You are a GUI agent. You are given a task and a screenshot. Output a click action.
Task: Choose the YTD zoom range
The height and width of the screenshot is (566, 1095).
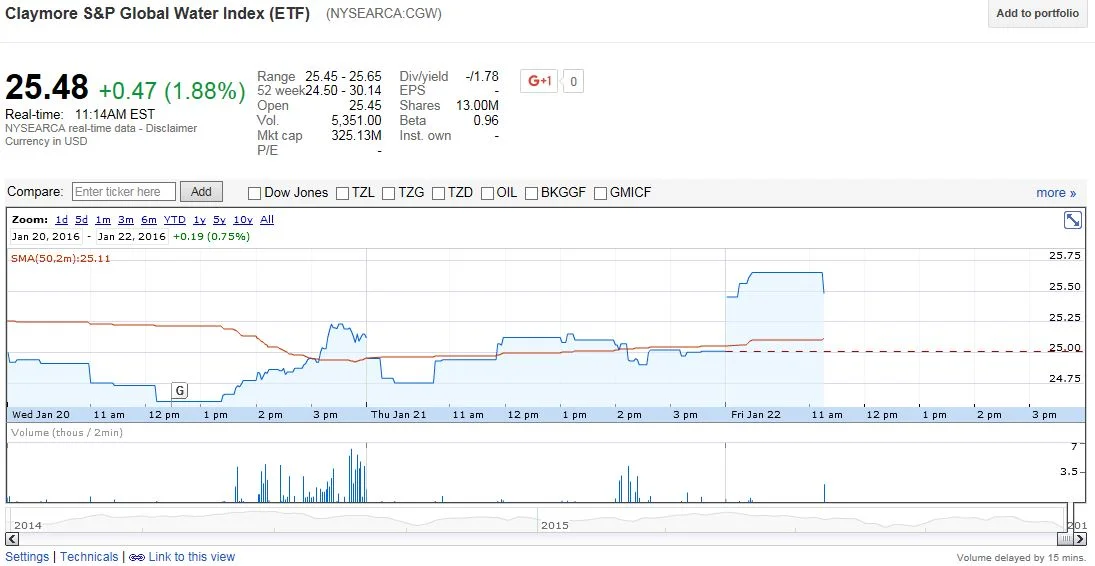click(x=175, y=219)
